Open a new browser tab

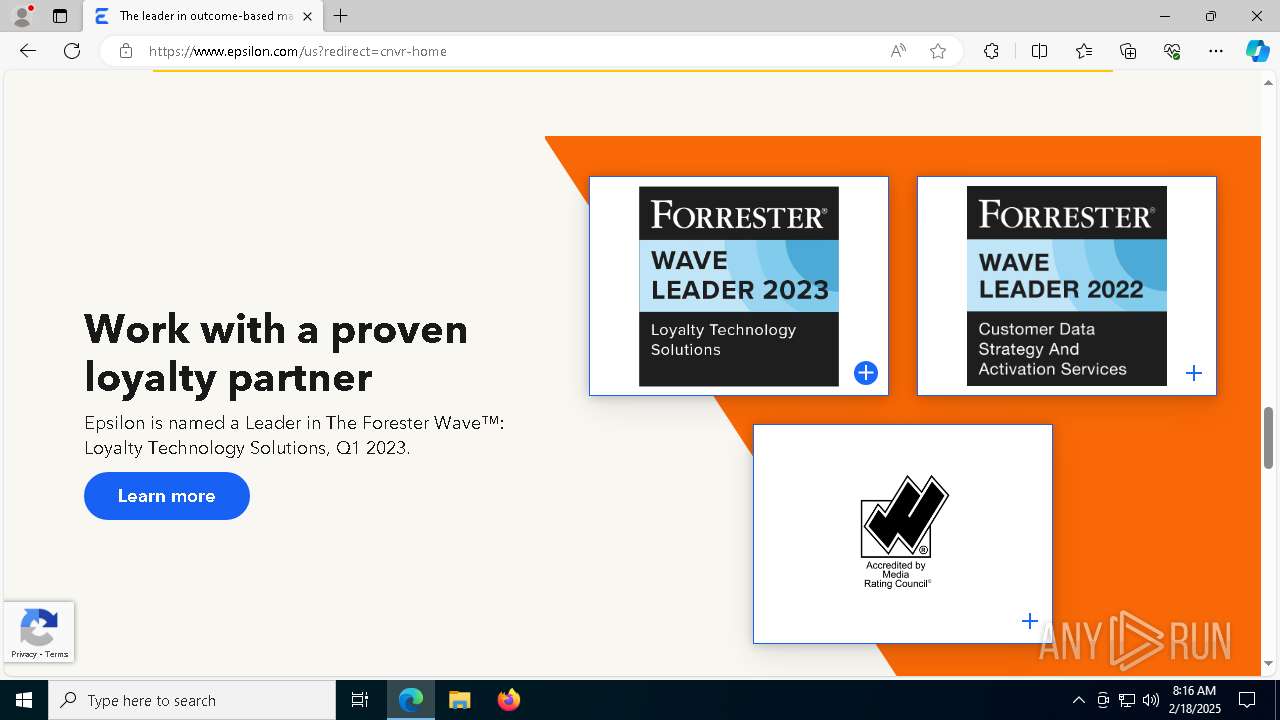(341, 16)
